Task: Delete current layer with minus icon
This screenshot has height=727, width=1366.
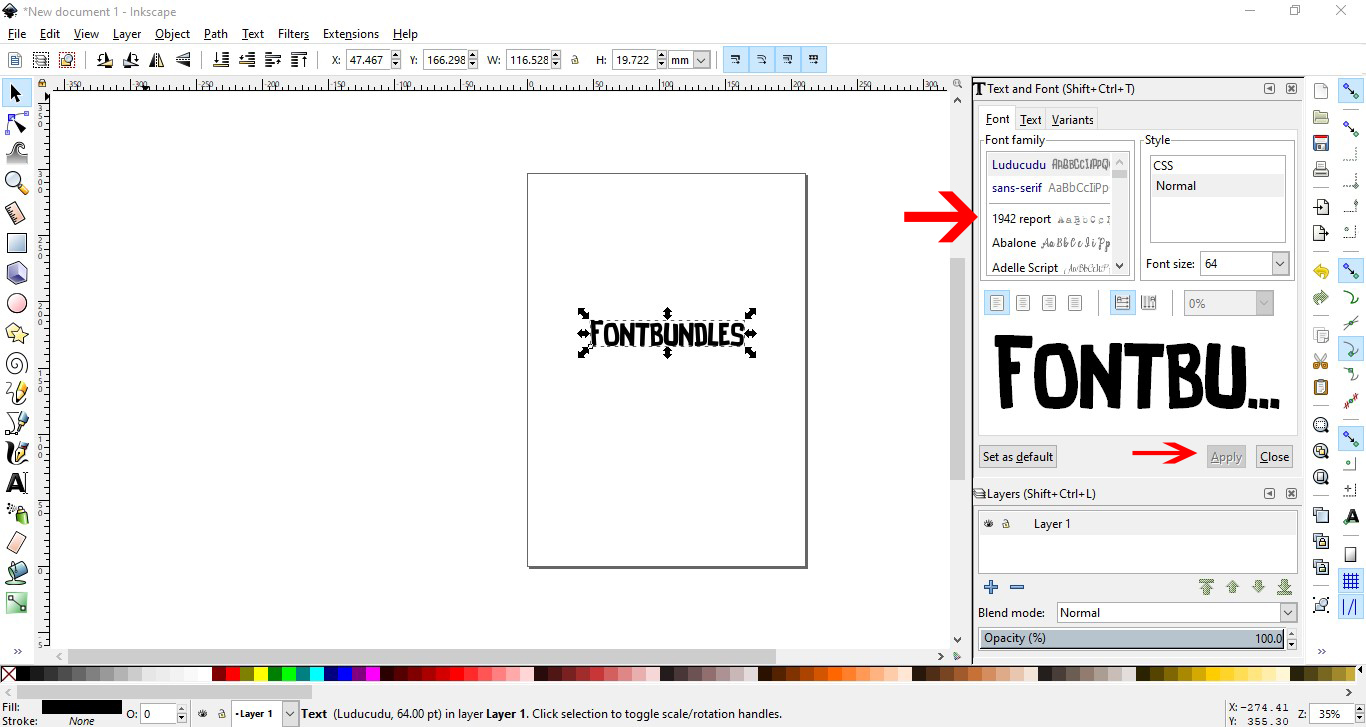Action: [x=1017, y=587]
